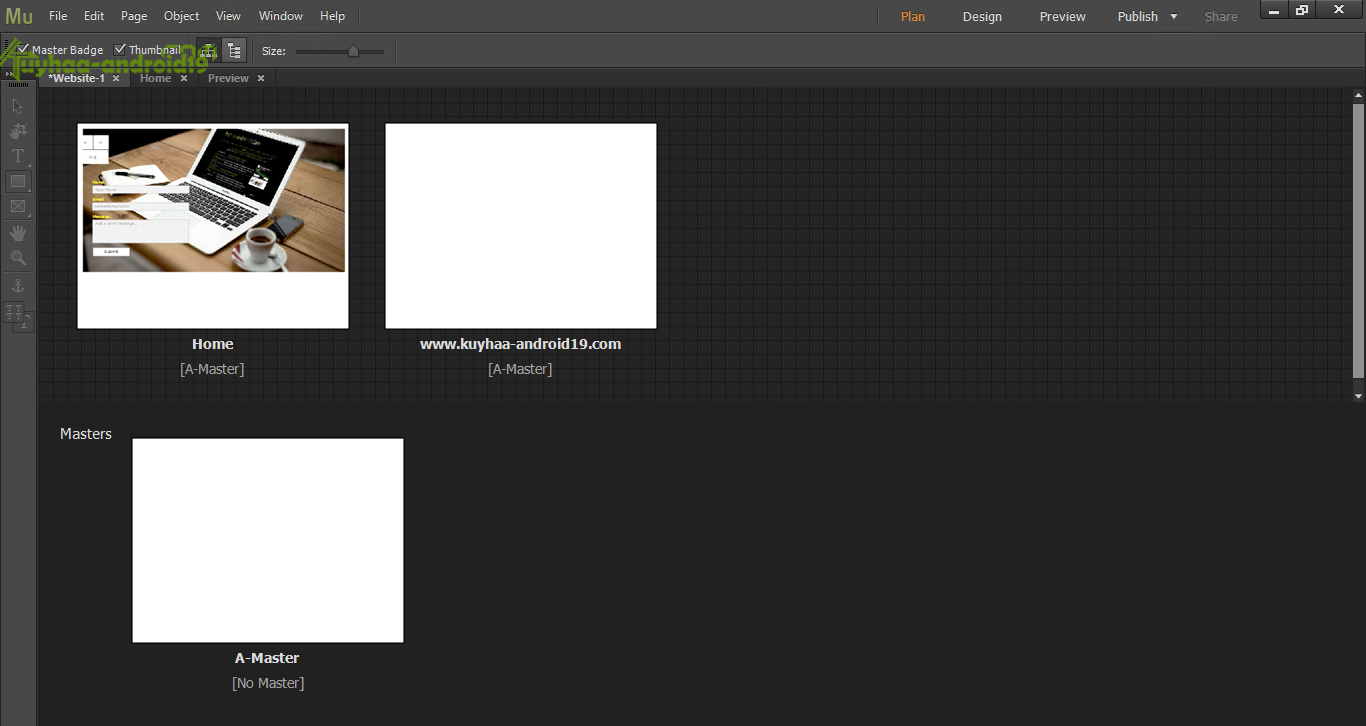
Task: Toggle the Master Badge checkbox
Action: pyautogui.click(x=24, y=49)
